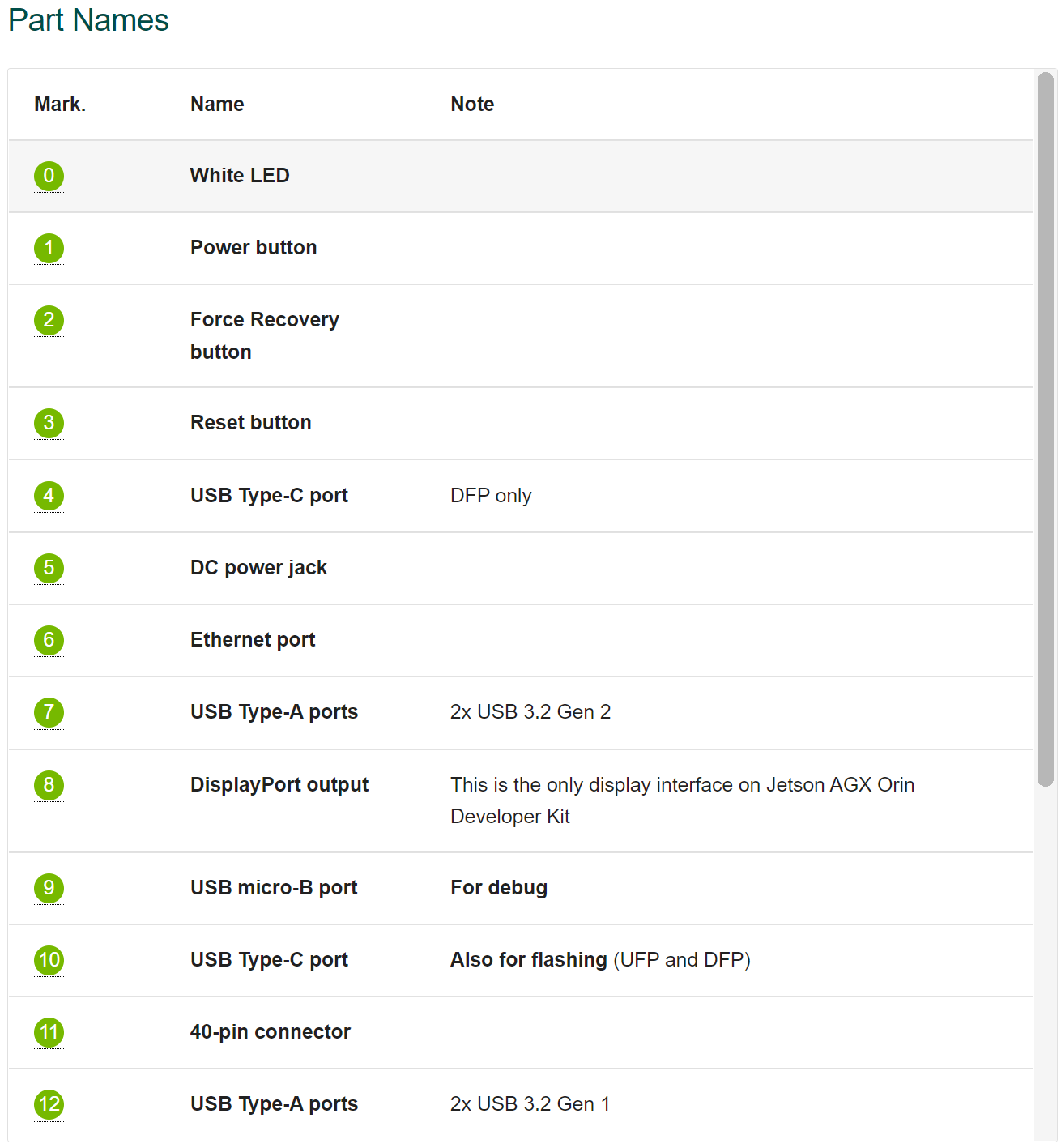Viewport: 1061px width, 1148px height.
Task: Click the green mark 1 badge for Power button
Action: point(49,248)
